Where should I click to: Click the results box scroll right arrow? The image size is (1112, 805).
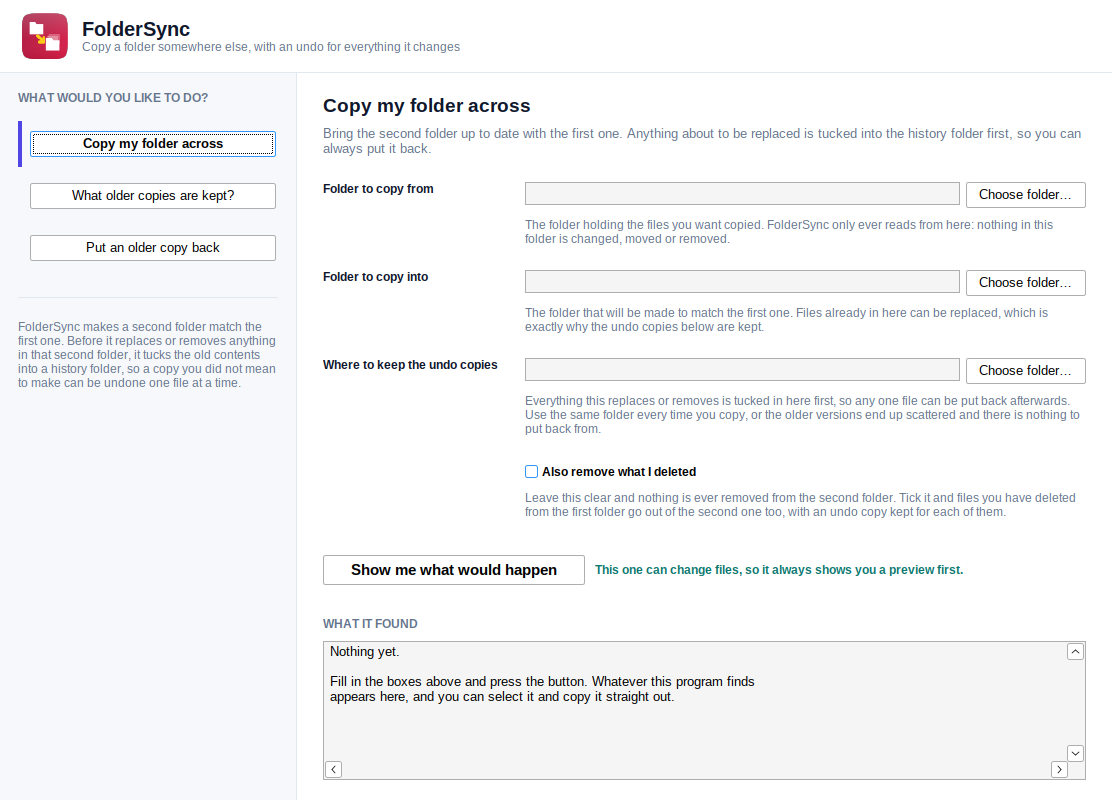click(1059, 770)
